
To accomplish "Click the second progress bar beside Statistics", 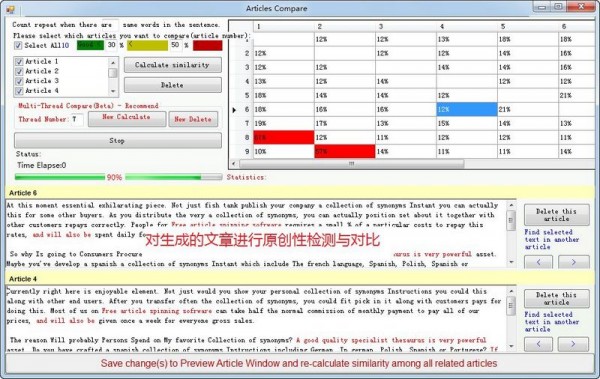I will pyautogui.click(x=174, y=177).
